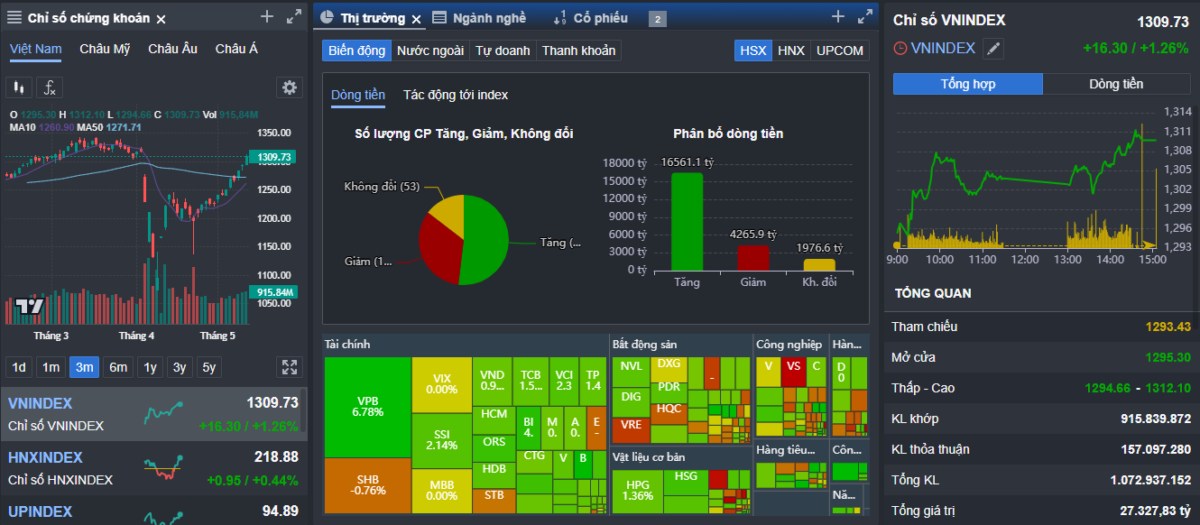Click the HNXINDEX sparkline mini chart

[x=163, y=467]
